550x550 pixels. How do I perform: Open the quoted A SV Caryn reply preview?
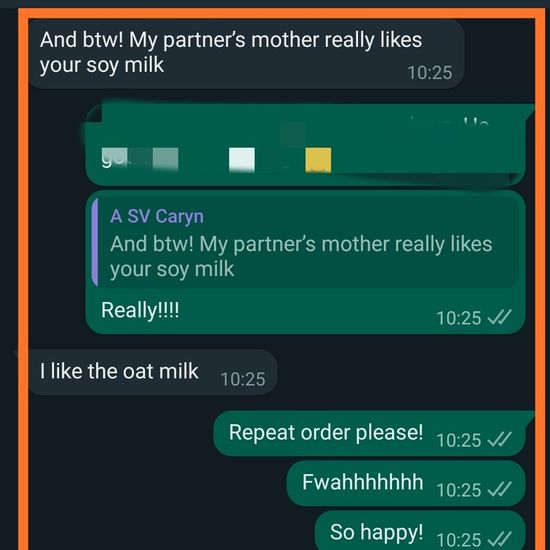(305, 243)
